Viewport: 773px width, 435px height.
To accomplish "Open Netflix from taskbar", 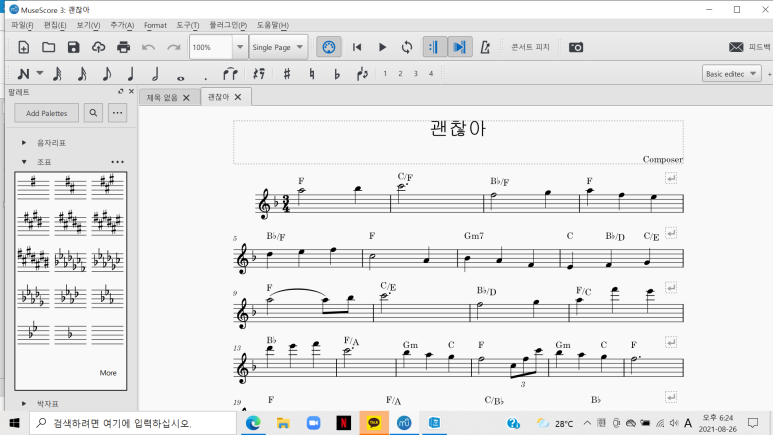I will (344, 423).
